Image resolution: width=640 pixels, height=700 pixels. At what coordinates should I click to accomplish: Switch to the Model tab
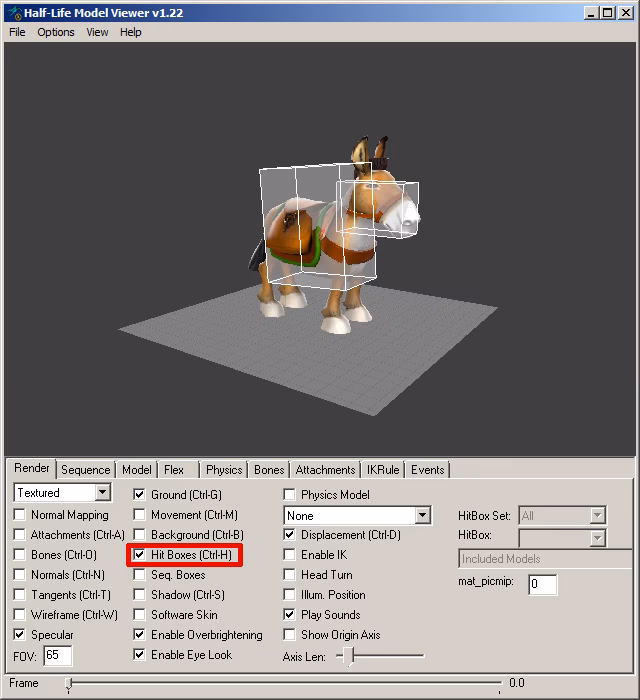tap(137, 470)
